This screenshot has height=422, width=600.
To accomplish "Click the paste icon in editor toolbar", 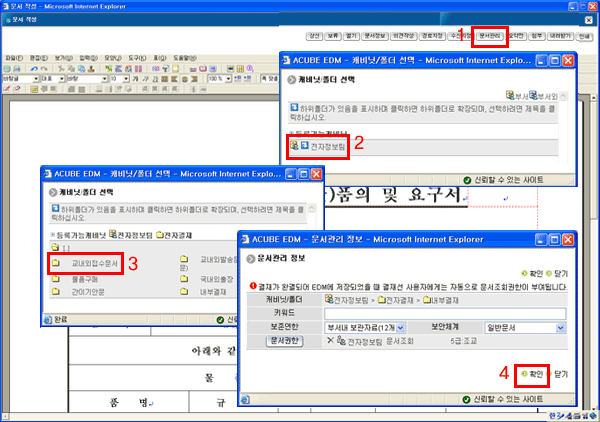I will click(81, 69).
